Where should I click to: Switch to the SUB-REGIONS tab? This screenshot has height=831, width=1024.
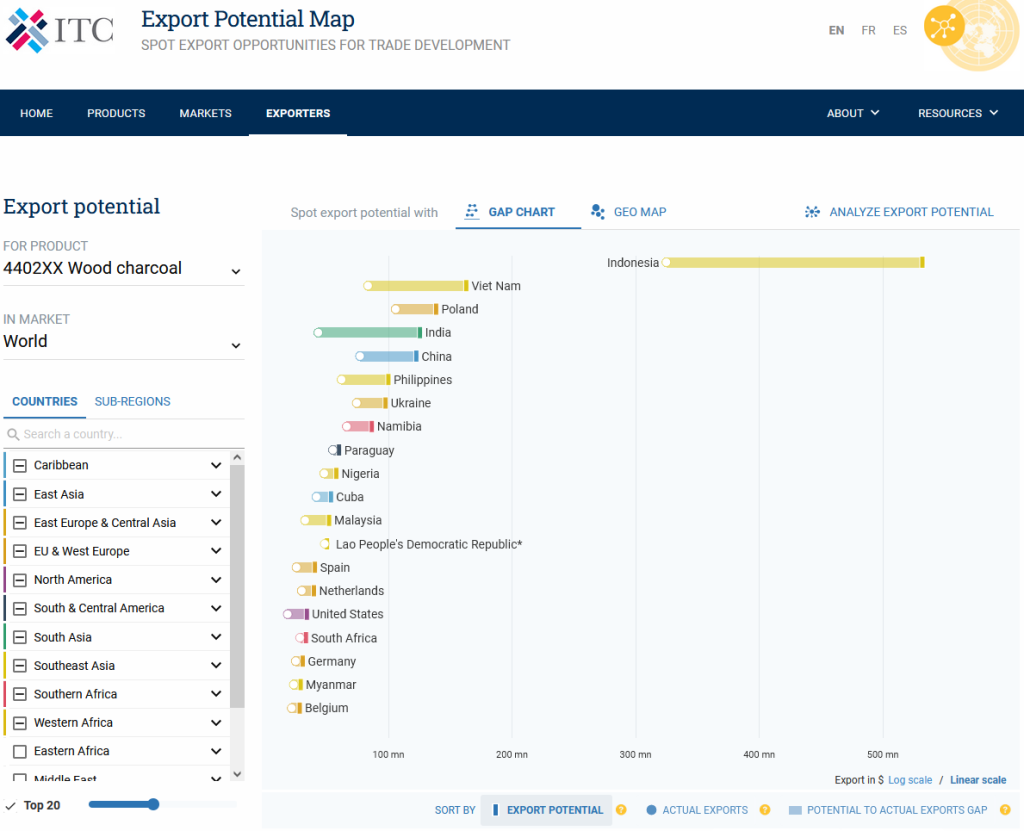point(132,401)
